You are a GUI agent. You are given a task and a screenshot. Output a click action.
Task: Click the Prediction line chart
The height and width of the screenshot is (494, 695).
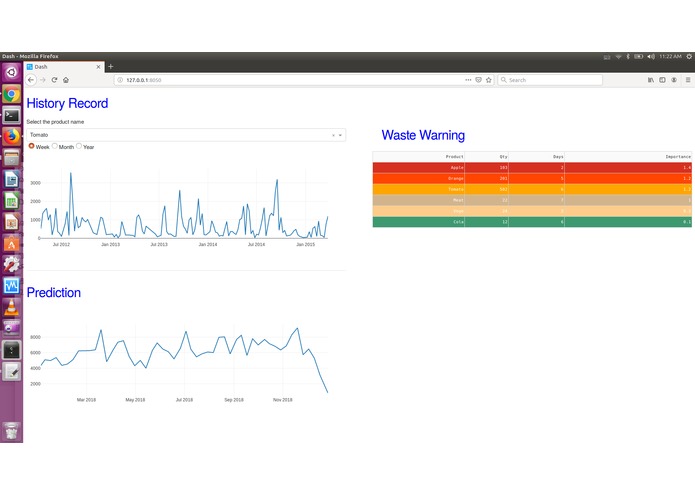pos(184,361)
